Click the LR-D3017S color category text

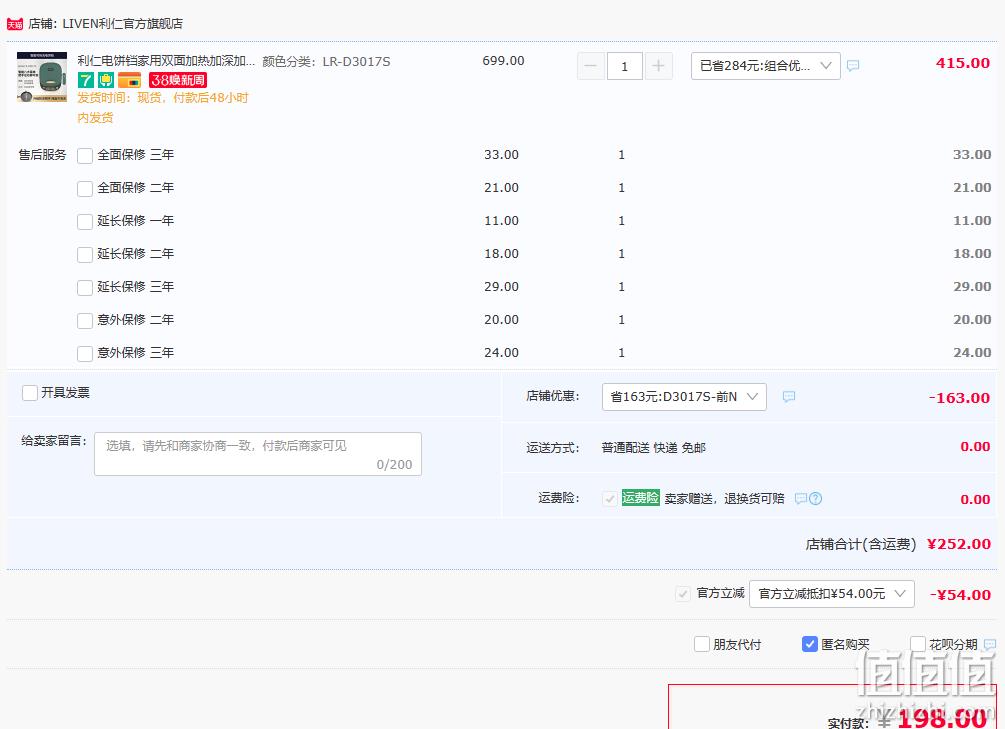click(356, 62)
